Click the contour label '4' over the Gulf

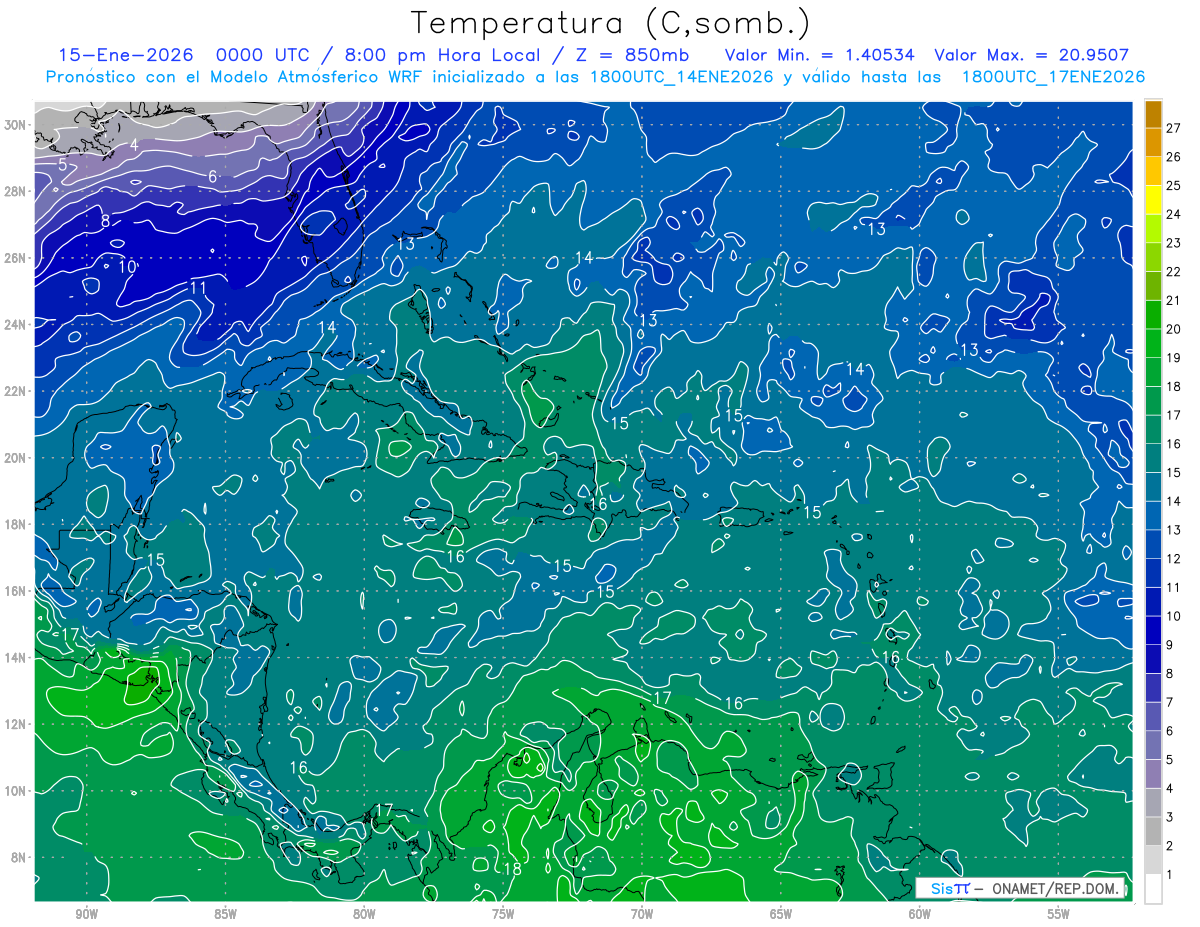point(134,145)
